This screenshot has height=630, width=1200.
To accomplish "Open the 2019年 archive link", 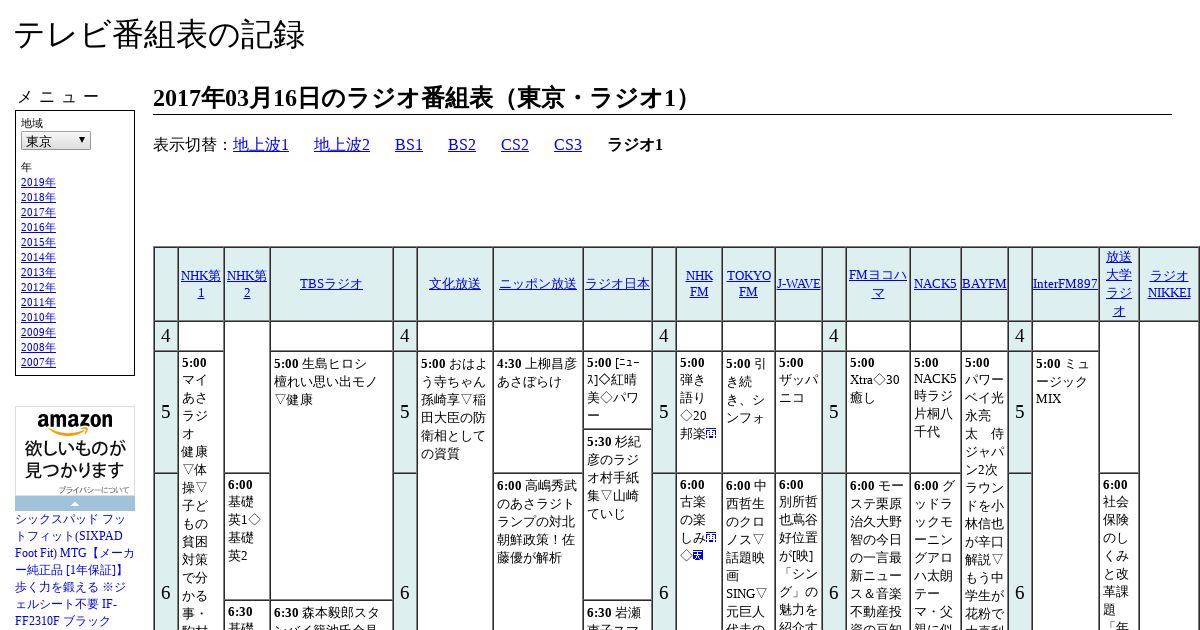I will pyautogui.click(x=38, y=182).
